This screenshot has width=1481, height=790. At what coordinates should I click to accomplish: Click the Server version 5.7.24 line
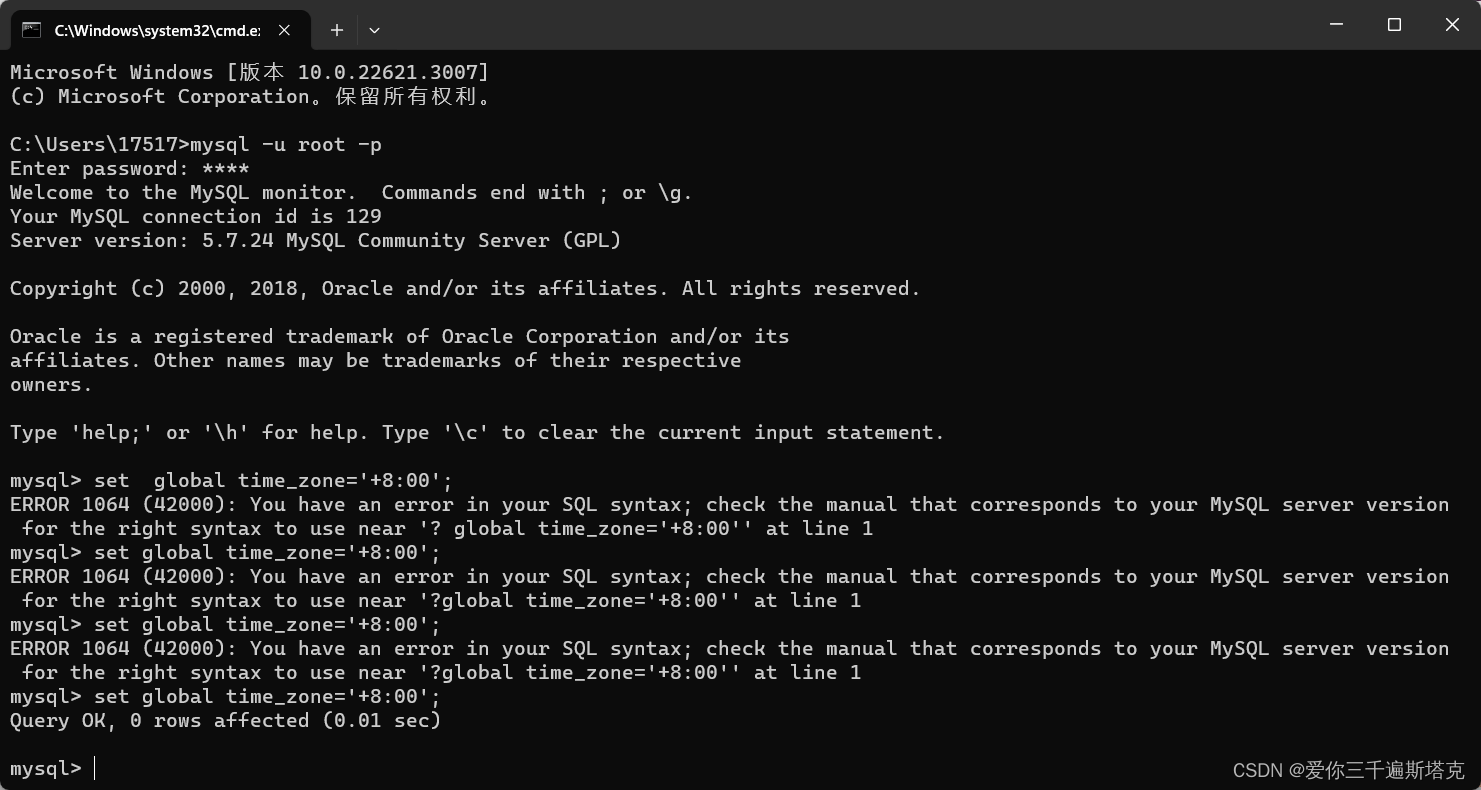click(315, 240)
